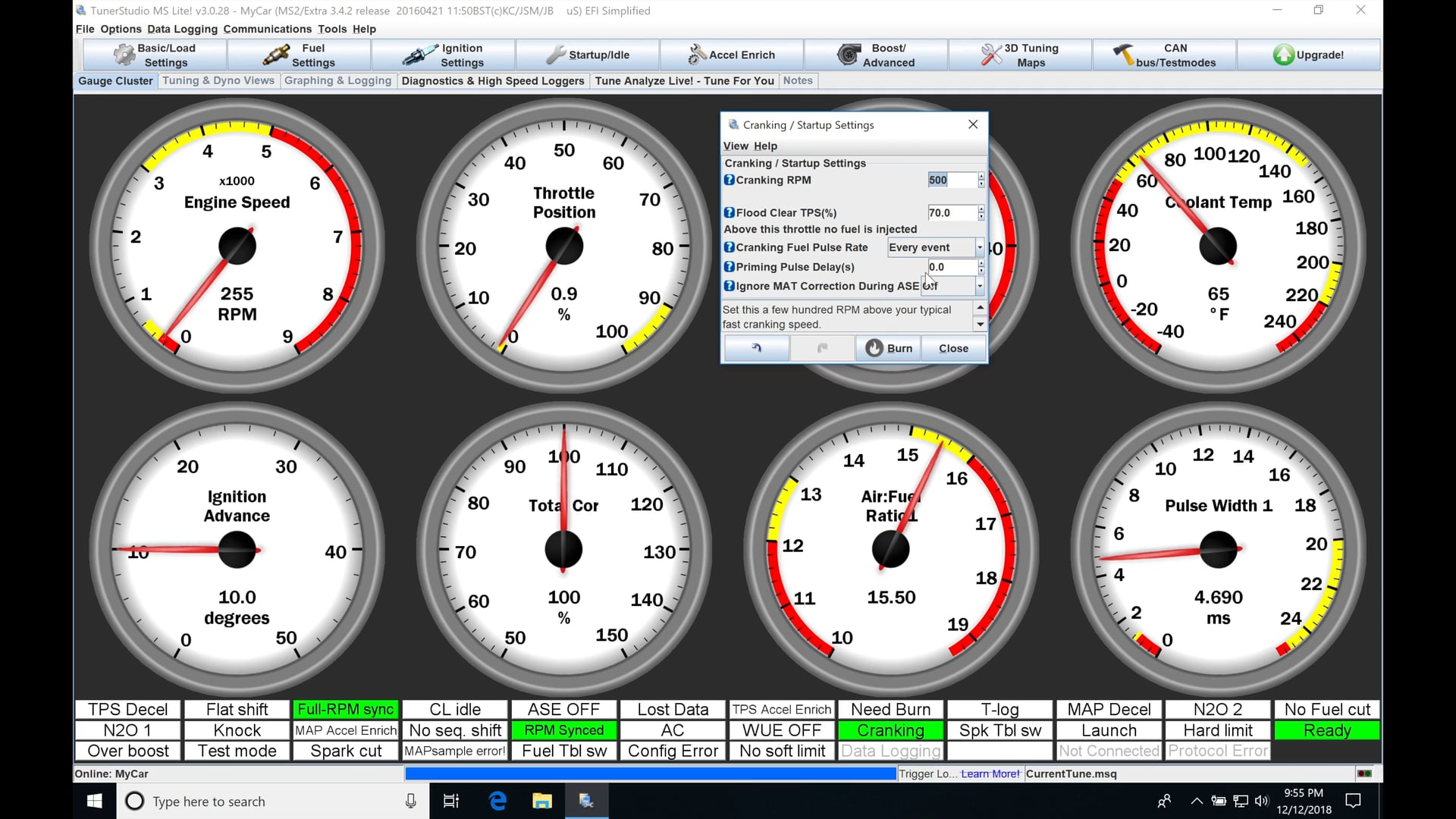Click help icon beside Cranking RPM
This screenshot has height=819, width=1456.
(x=729, y=180)
